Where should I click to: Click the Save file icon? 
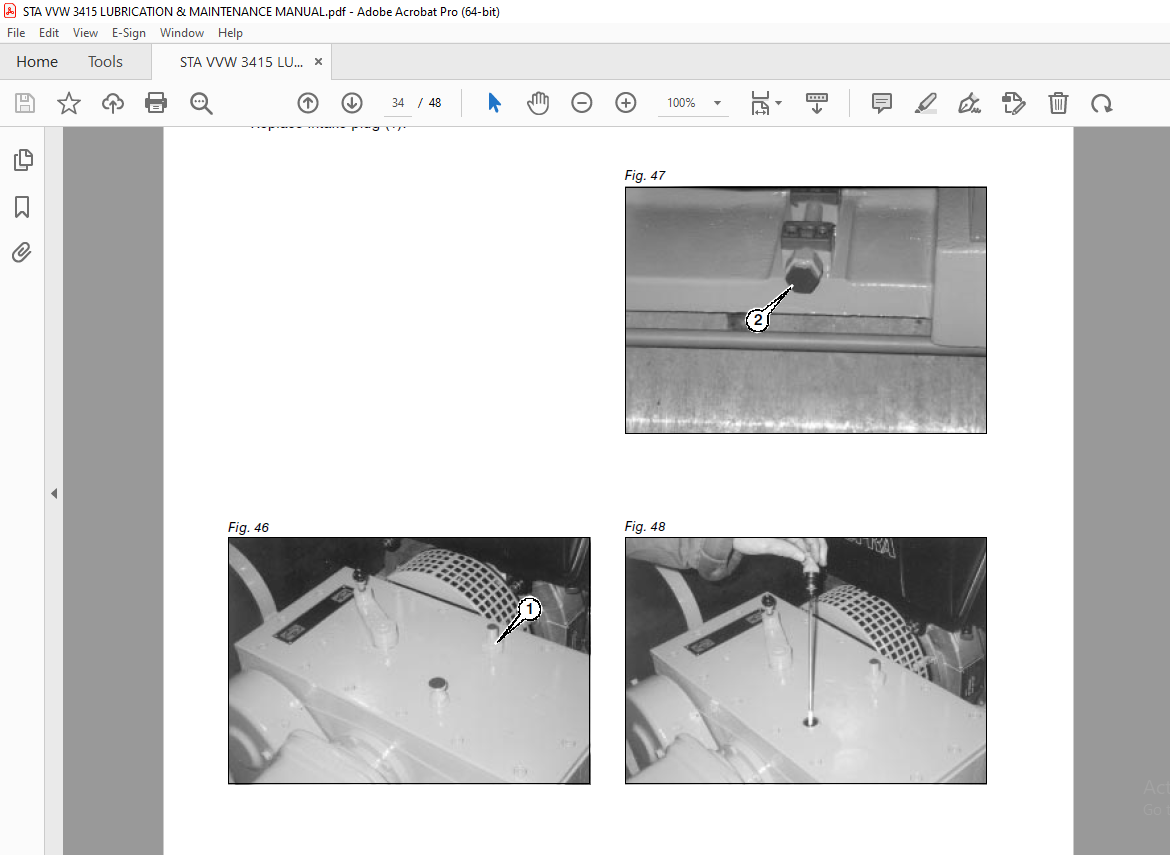(x=25, y=103)
